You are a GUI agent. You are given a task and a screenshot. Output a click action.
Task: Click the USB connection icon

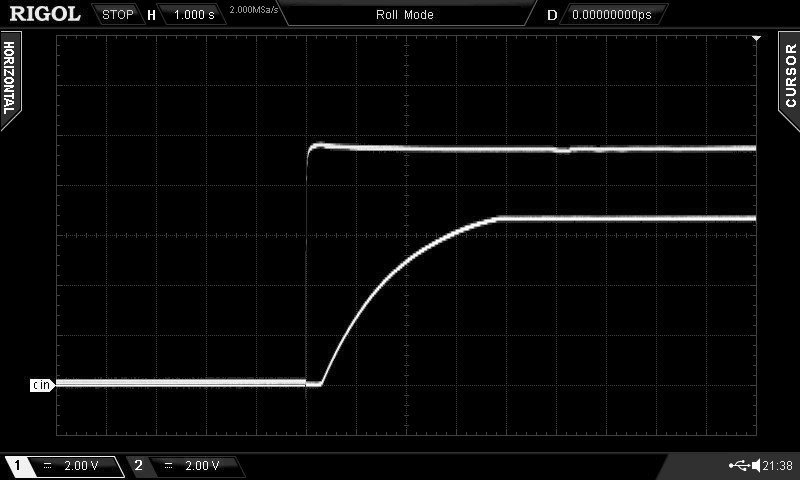pos(739,465)
